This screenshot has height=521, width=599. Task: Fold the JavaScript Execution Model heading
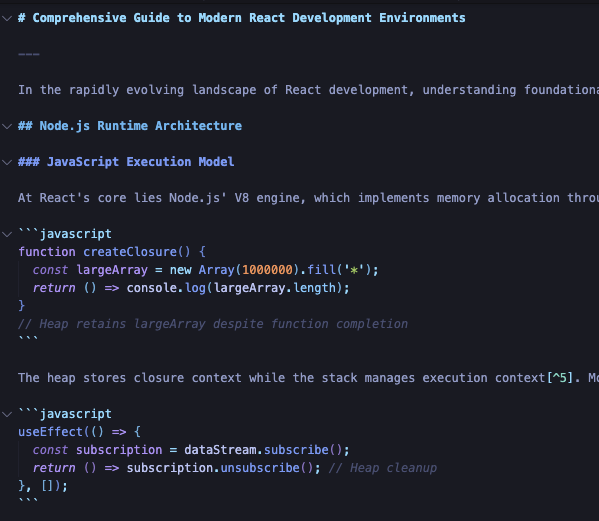[7, 162]
